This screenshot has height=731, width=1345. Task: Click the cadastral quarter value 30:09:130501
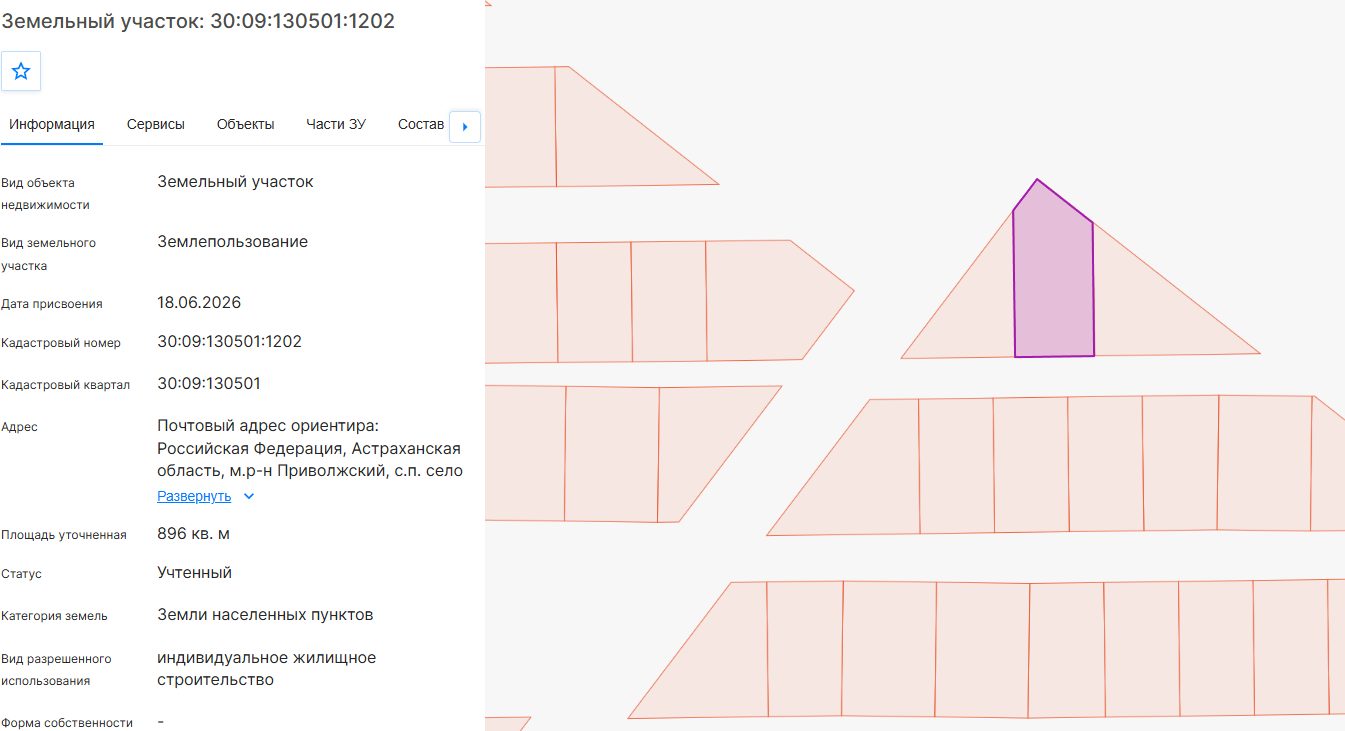pyautogui.click(x=209, y=384)
